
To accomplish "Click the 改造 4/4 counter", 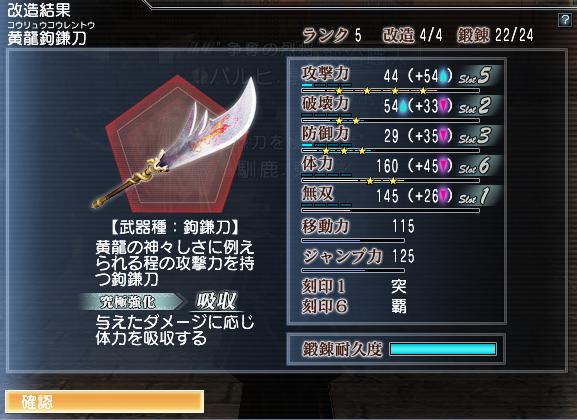I will click(x=412, y=35).
